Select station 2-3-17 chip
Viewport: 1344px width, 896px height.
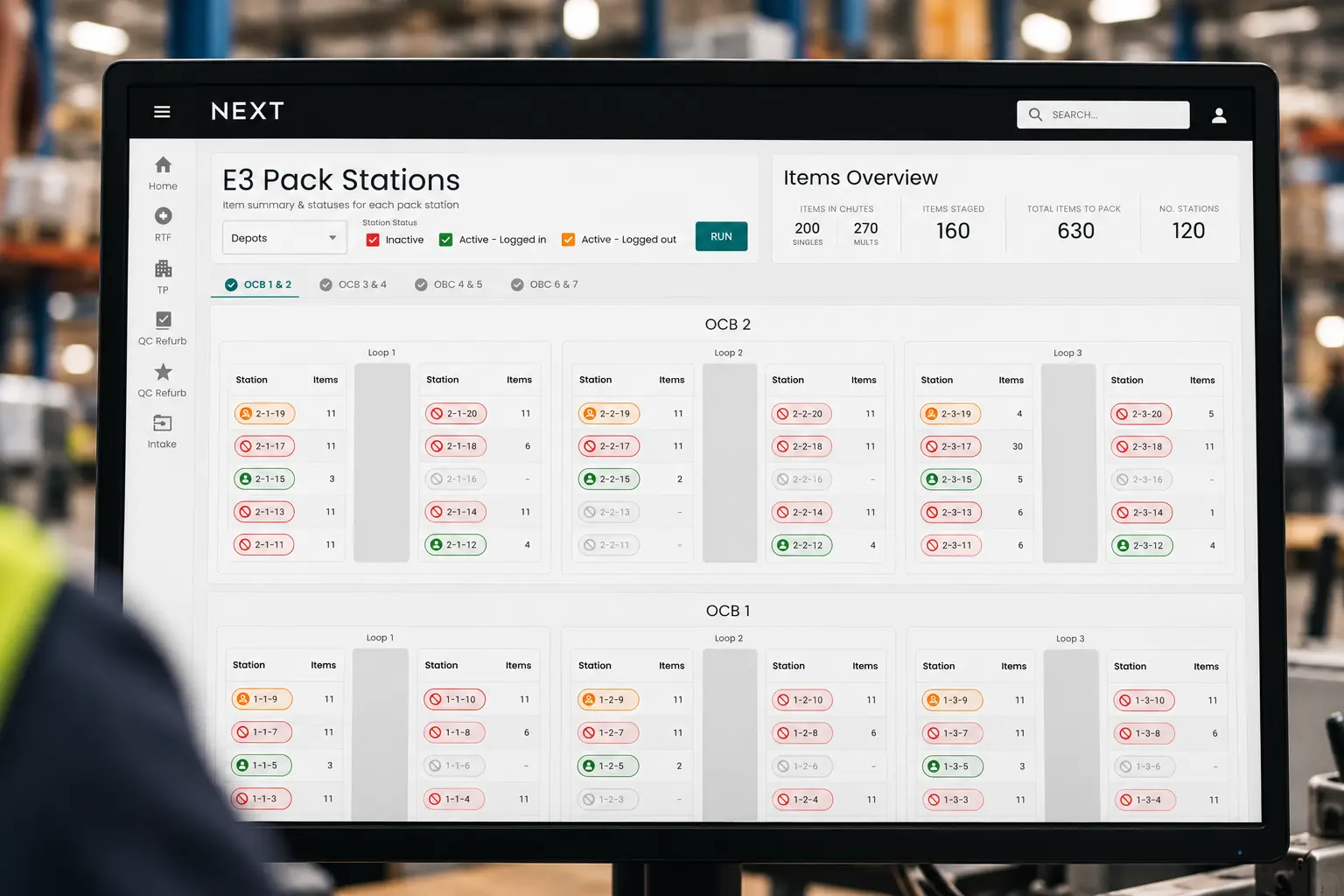point(950,447)
